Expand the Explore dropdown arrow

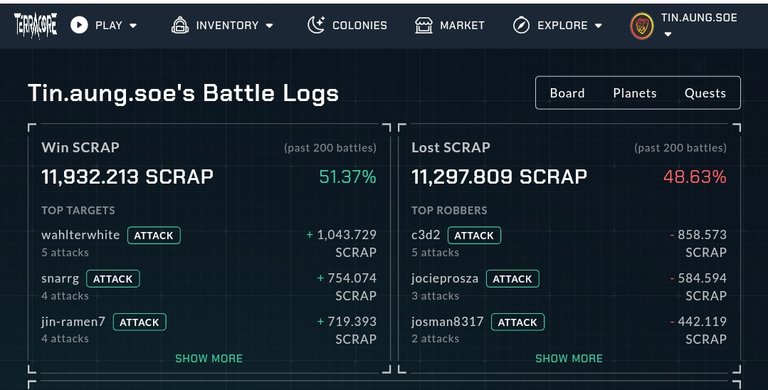(x=599, y=25)
